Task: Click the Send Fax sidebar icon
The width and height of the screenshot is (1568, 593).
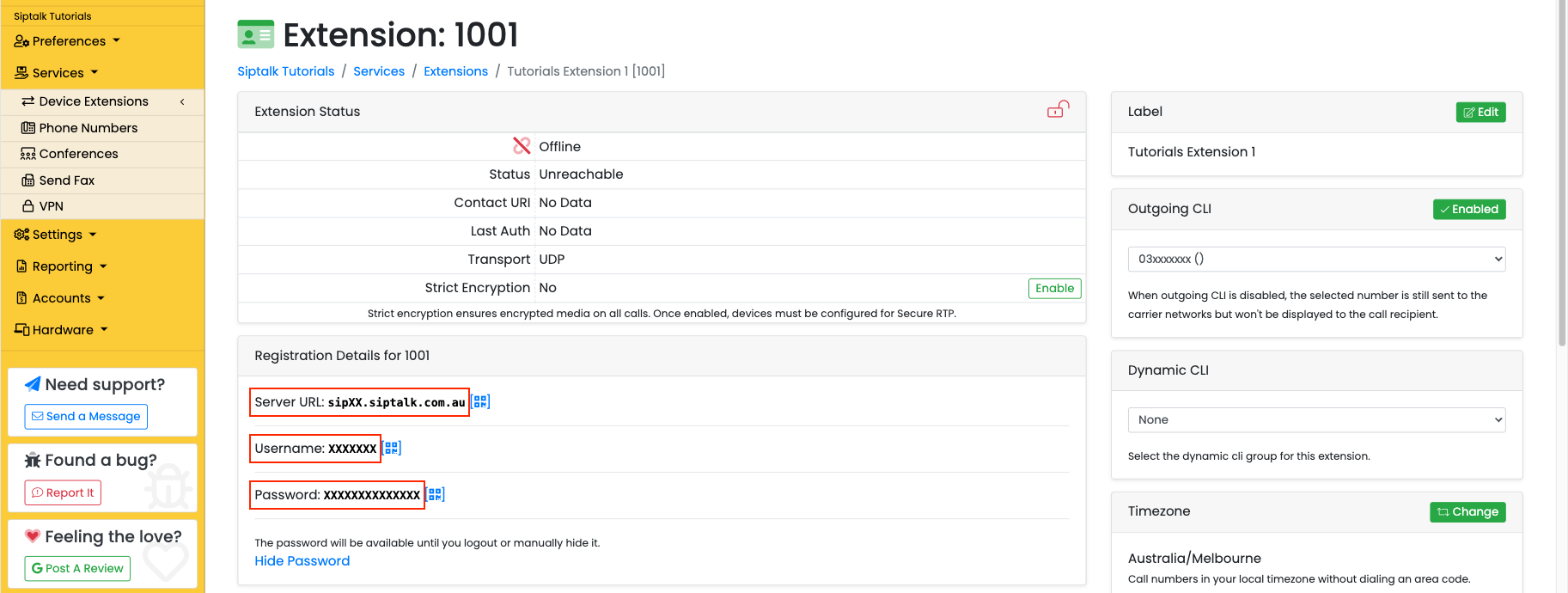Action: coord(28,180)
